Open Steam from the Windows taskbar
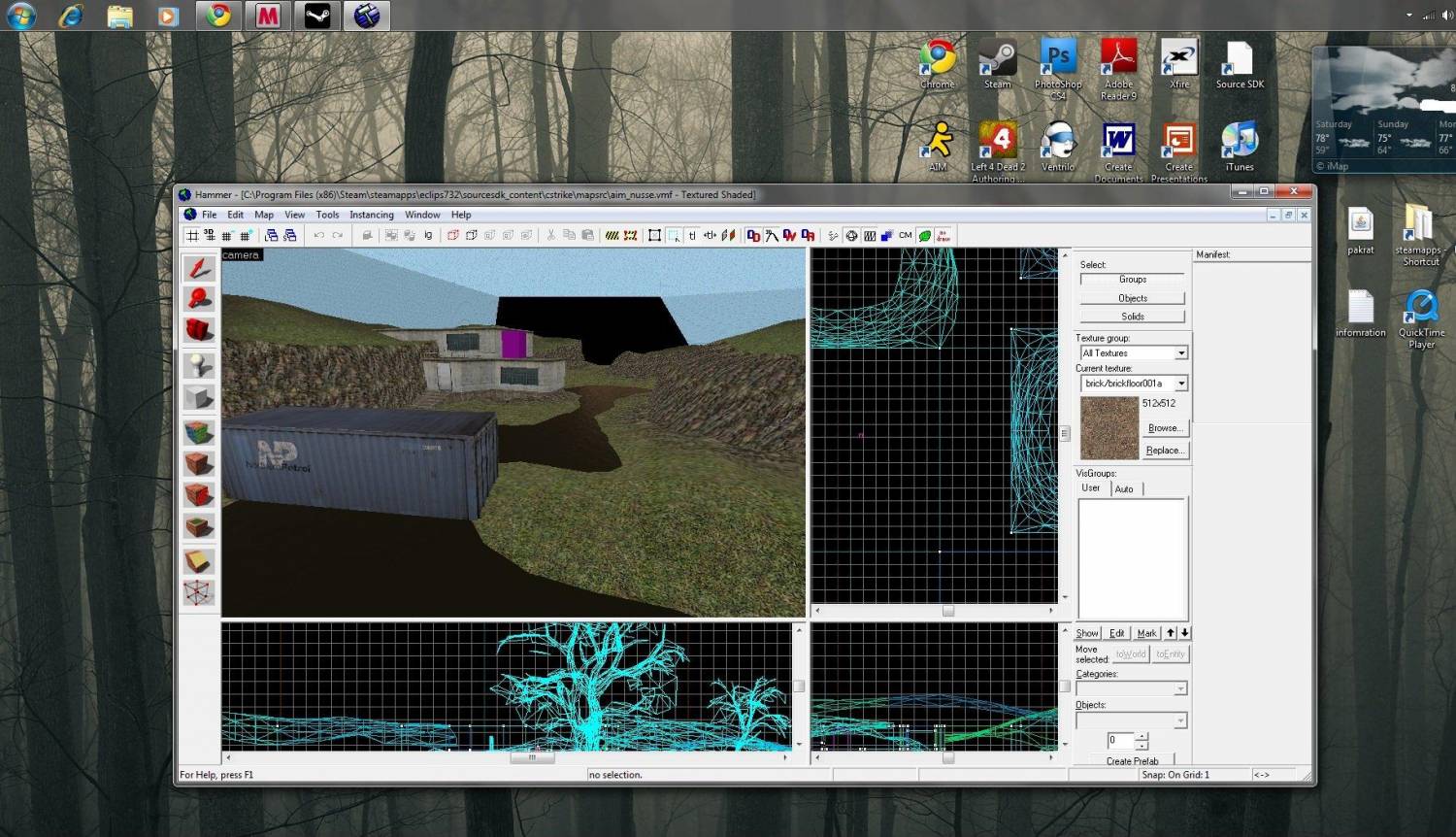 tap(317, 16)
